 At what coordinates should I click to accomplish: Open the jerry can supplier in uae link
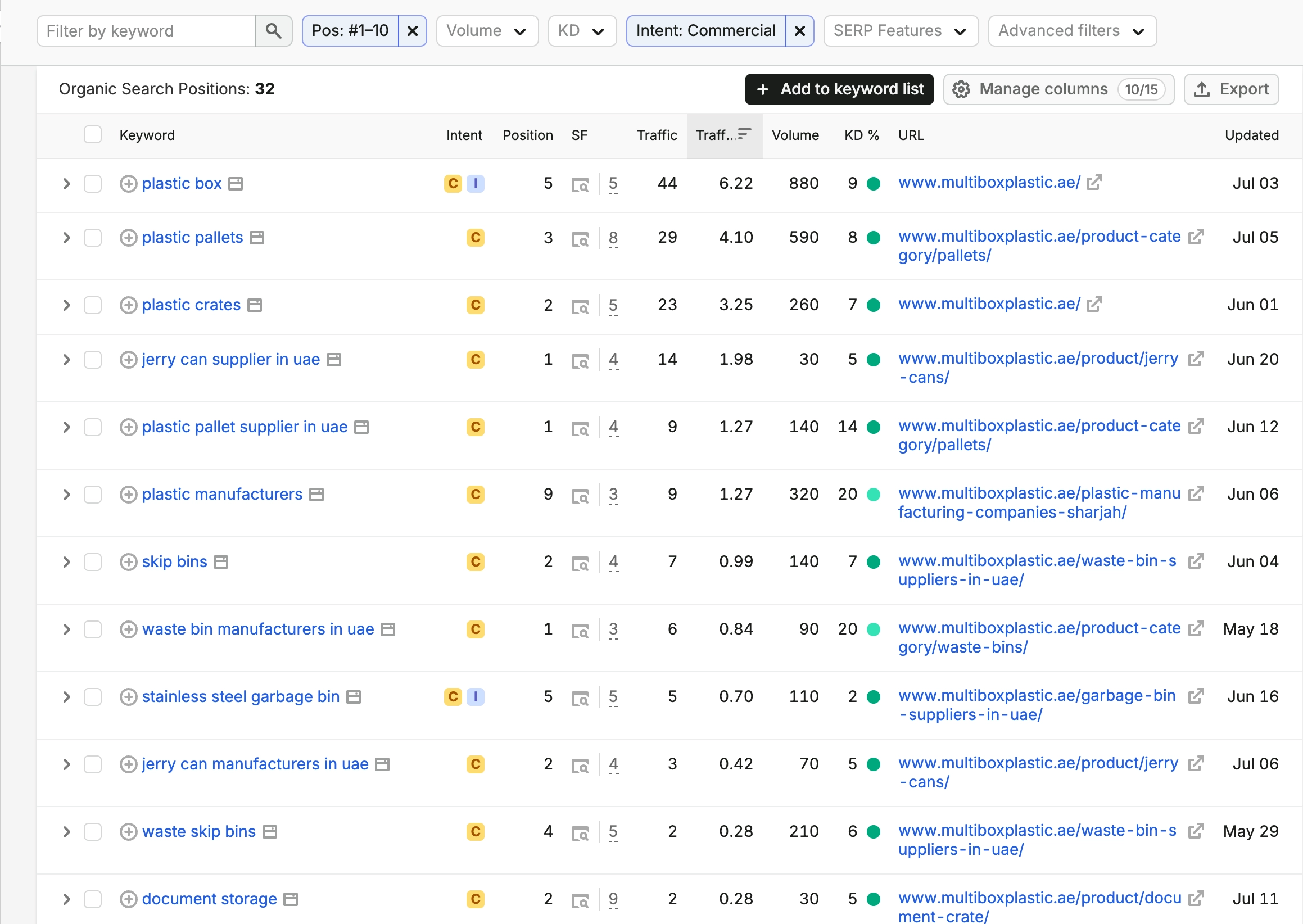[231, 359]
